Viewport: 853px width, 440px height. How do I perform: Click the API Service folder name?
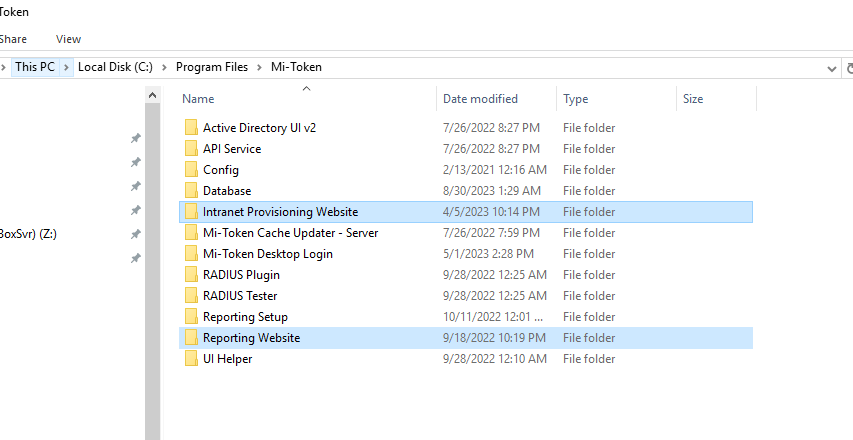pos(232,148)
